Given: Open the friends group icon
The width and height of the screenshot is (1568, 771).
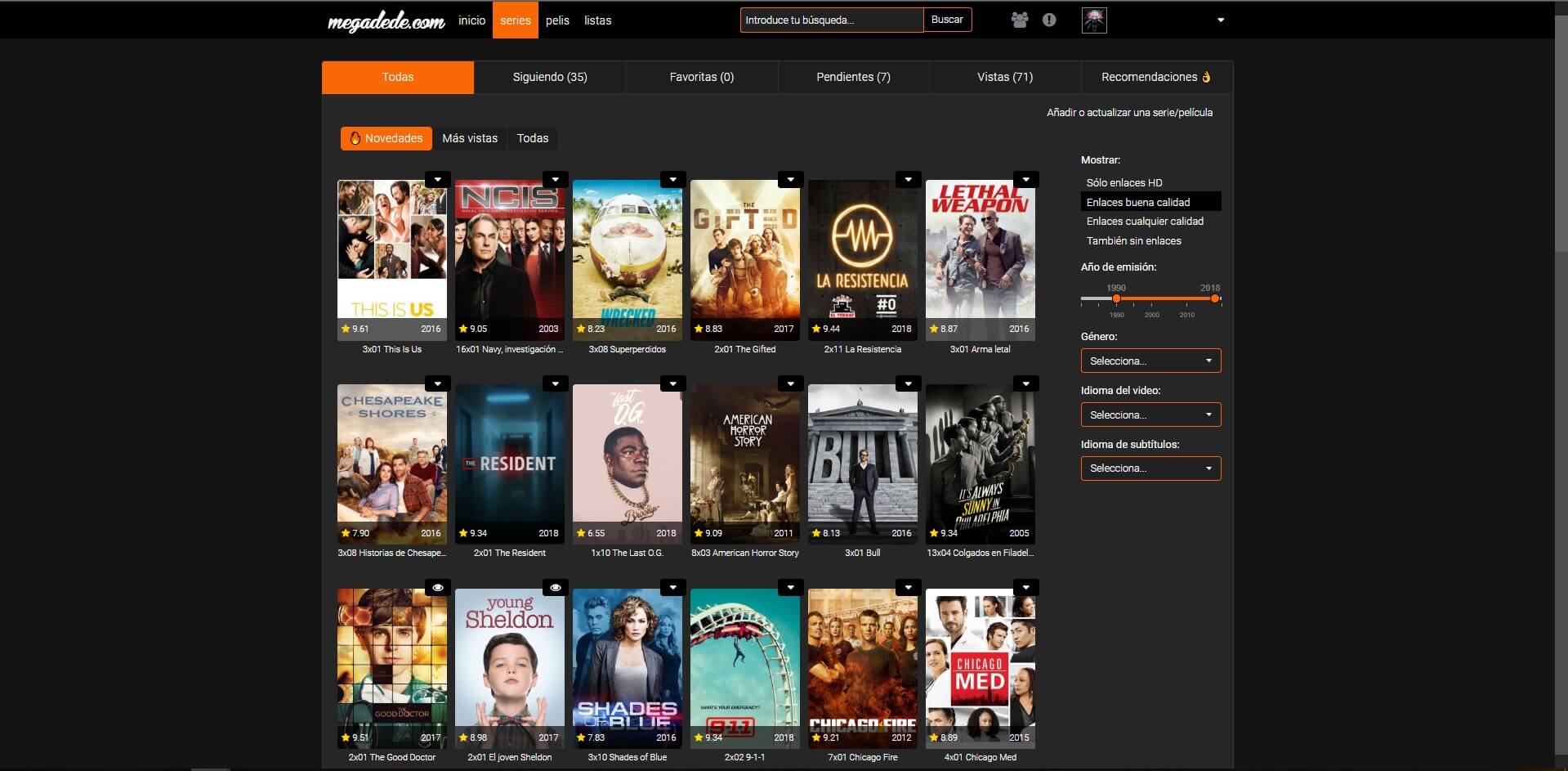Looking at the screenshot, I should coord(1020,20).
